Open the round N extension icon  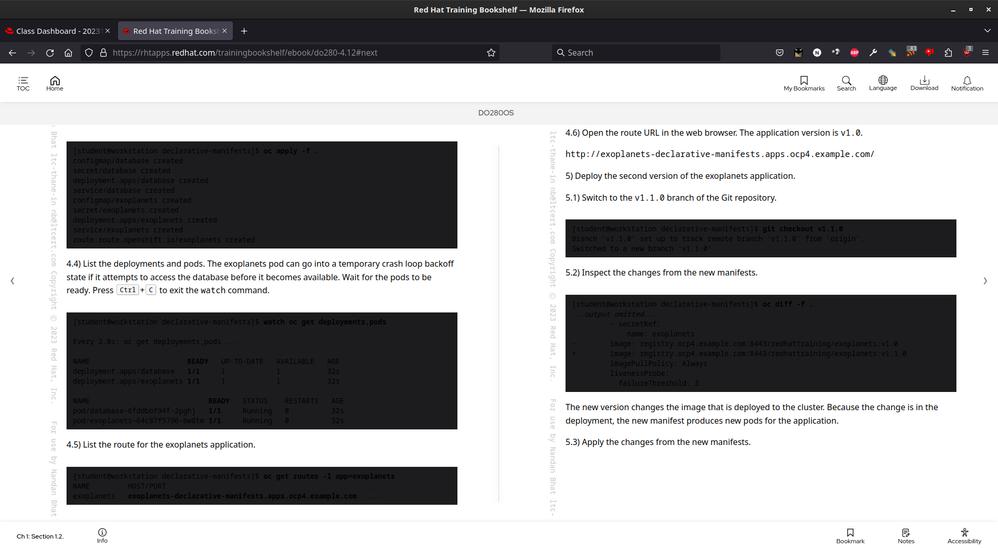817,53
